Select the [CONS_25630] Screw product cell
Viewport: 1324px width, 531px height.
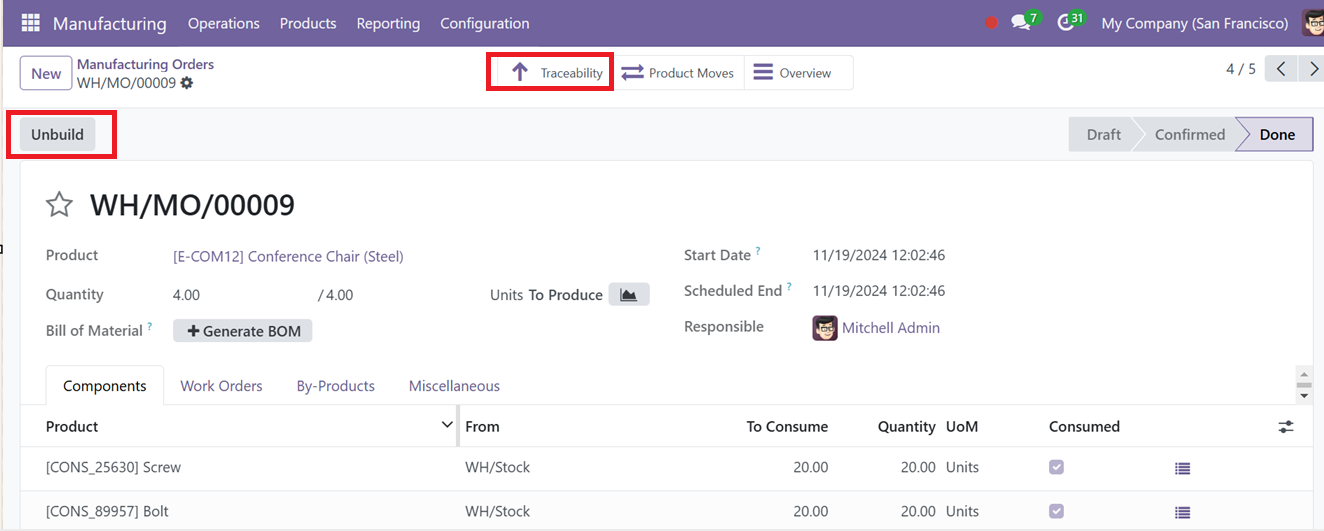point(113,467)
